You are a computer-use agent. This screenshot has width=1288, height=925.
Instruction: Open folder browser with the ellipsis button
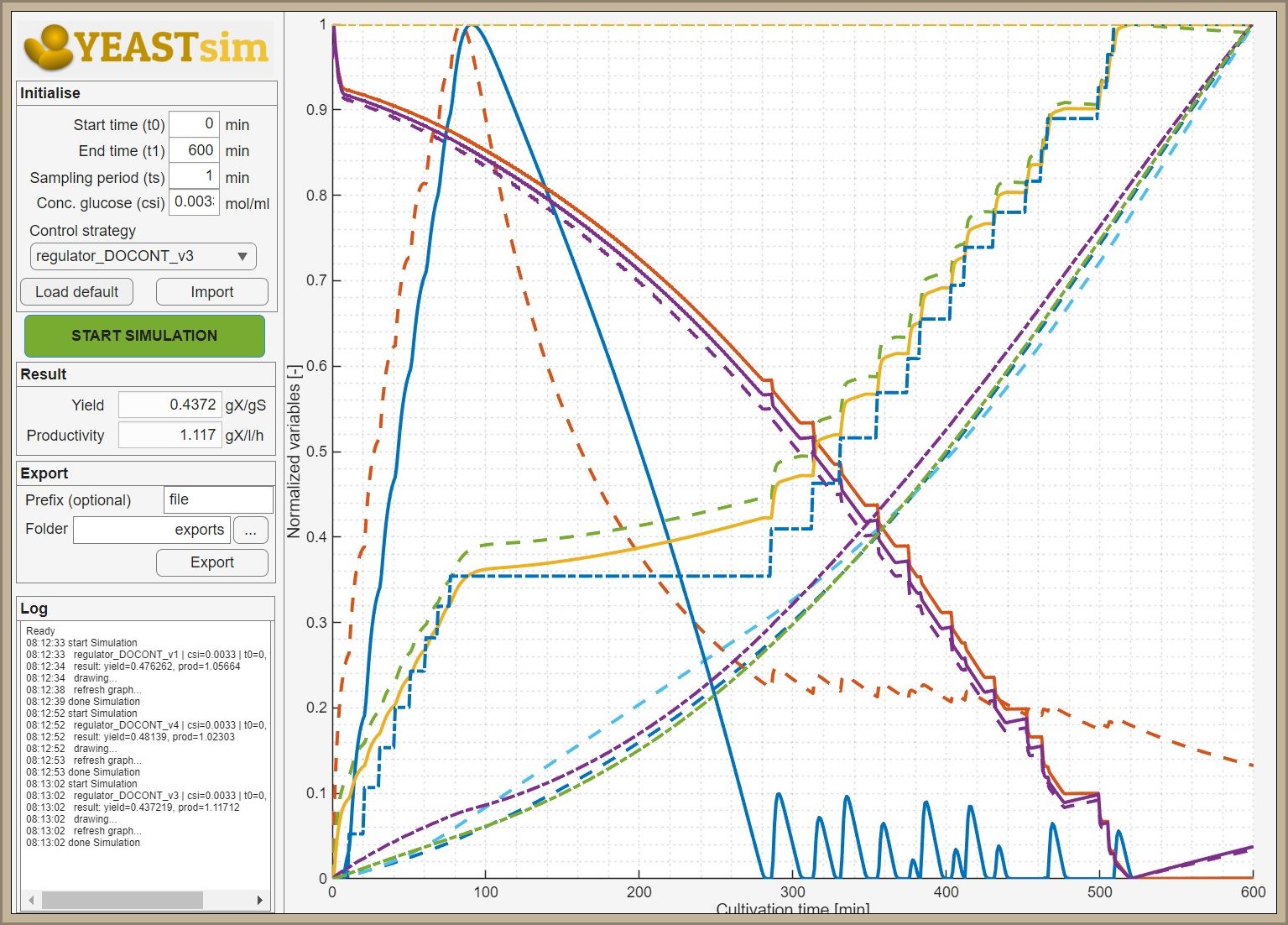(x=250, y=530)
